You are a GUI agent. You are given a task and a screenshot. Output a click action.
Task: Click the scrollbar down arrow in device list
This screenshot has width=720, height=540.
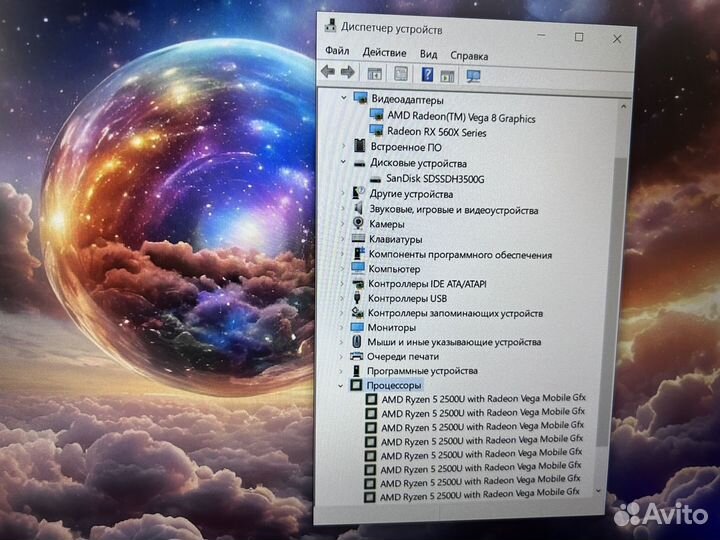tap(599, 490)
